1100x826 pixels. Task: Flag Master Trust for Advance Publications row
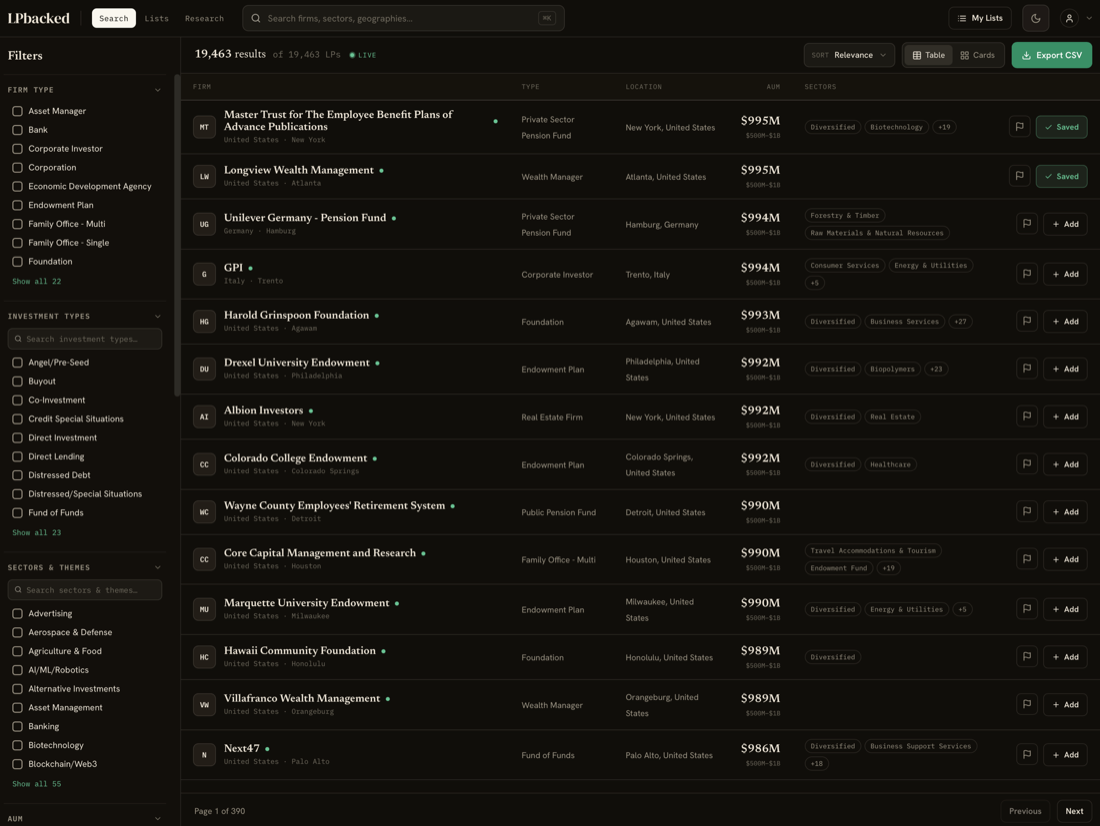click(1019, 127)
